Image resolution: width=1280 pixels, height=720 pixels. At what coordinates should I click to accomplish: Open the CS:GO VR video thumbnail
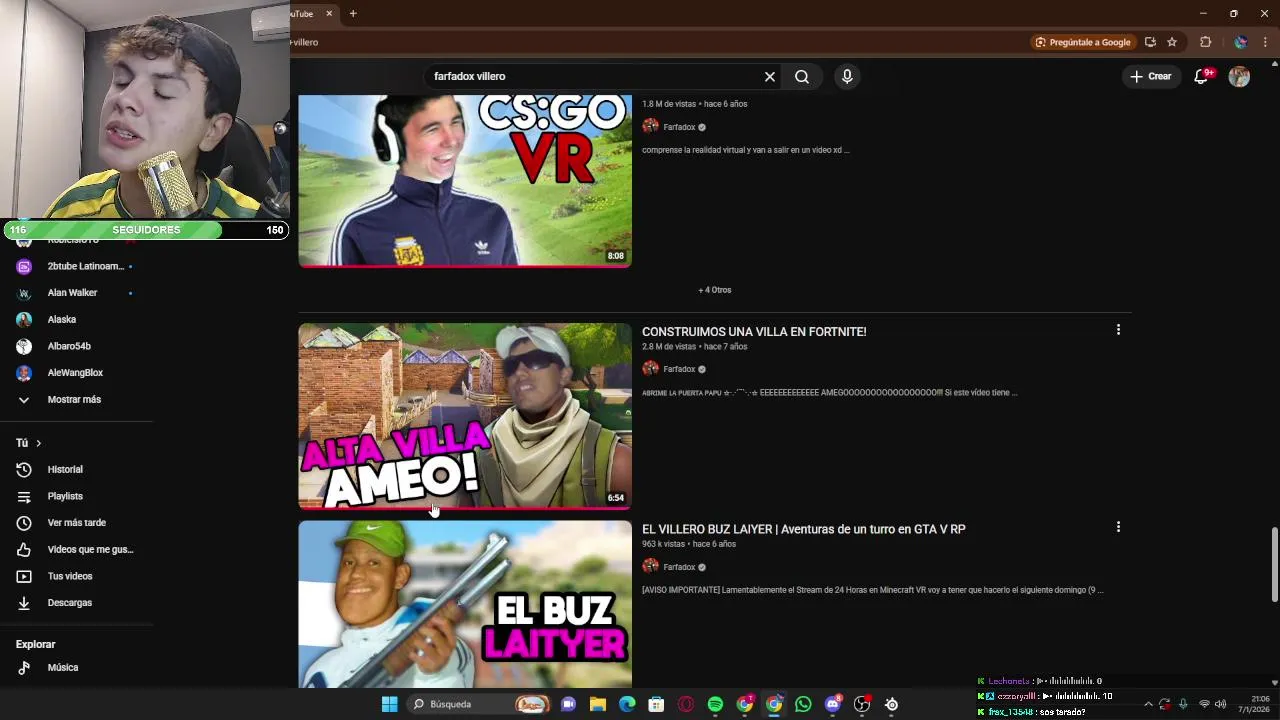(x=465, y=181)
